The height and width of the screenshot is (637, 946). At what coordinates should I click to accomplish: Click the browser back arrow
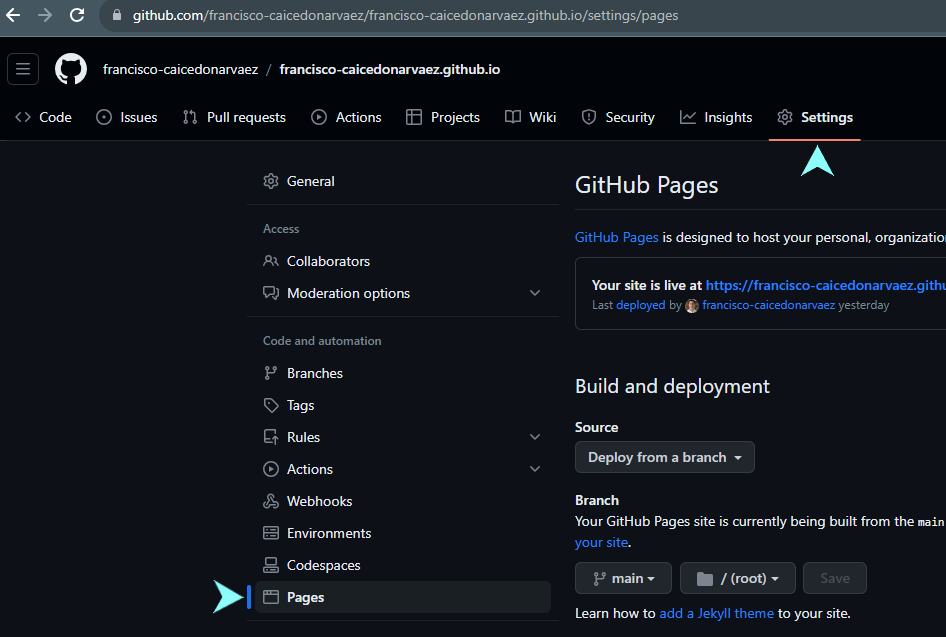tap(13, 15)
